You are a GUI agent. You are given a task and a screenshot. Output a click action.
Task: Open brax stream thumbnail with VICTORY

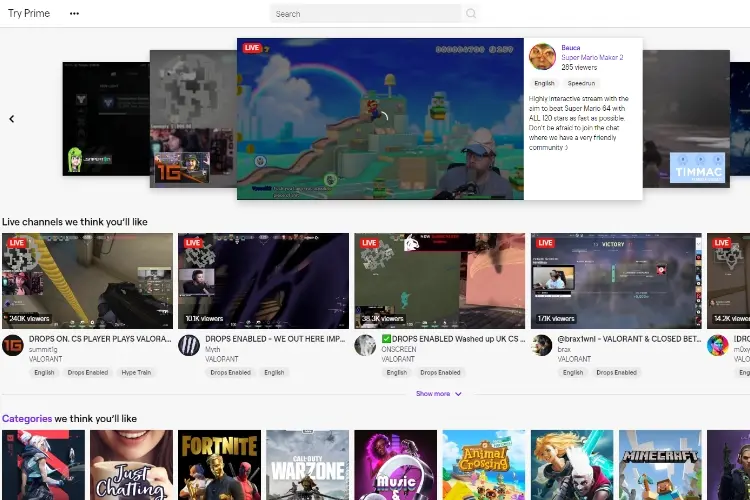[616, 281]
